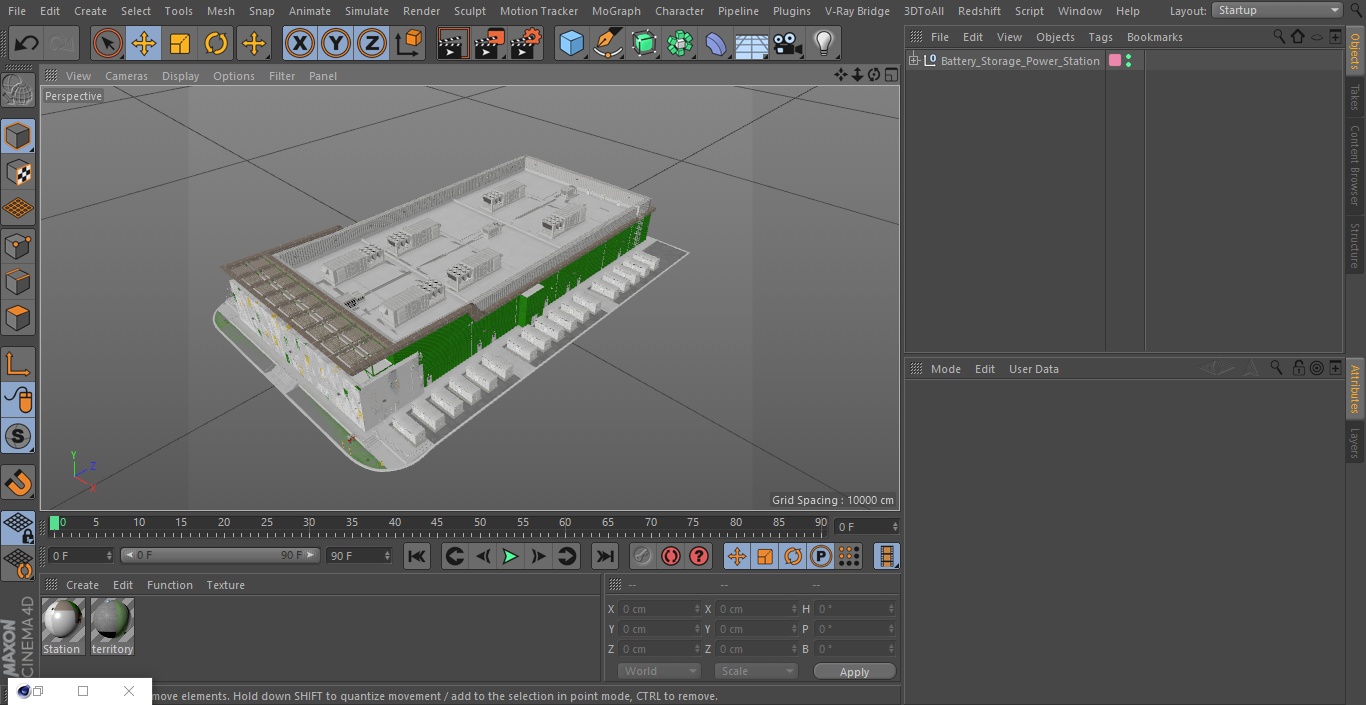Toggle Snap magnet icon
This screenshot has width=1366, height=705.
[18, 483]
